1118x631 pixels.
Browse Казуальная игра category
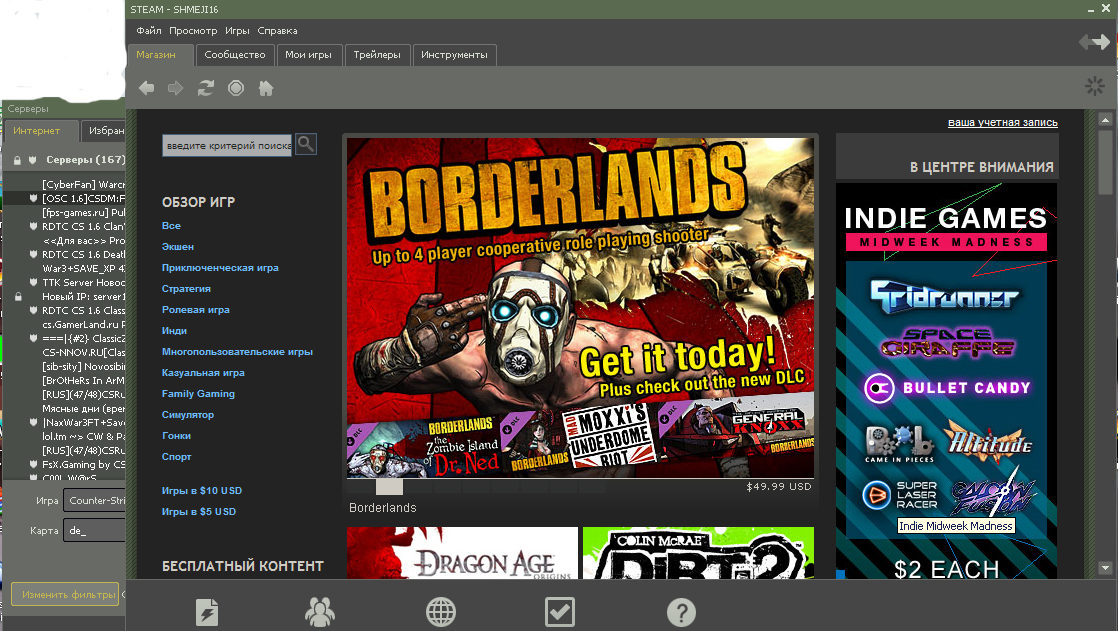203,372
